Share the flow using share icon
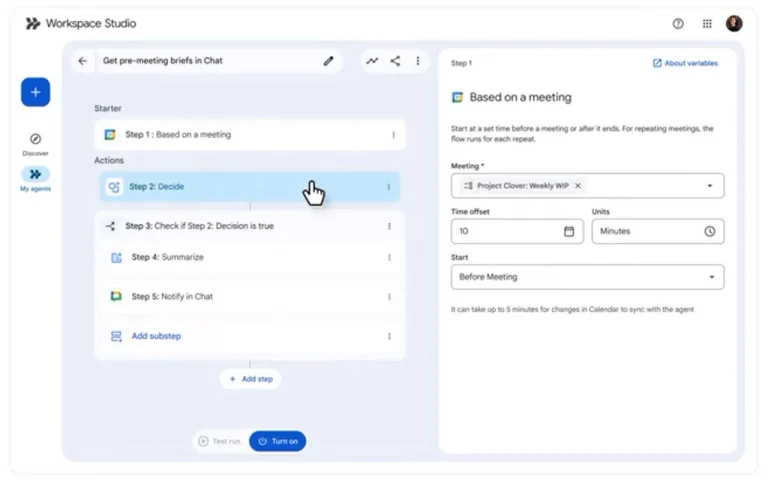The width and height of the screenshot is (768, 481). pyautogui.click(x=395, y=61)
